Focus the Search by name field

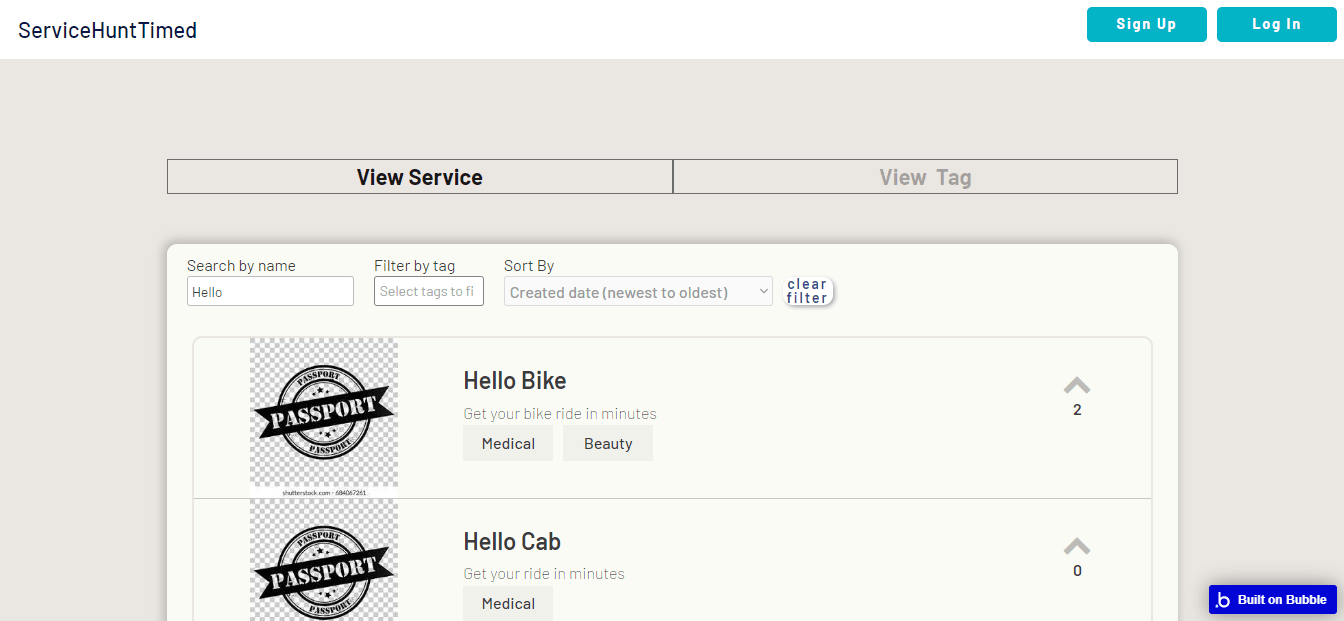270,292
